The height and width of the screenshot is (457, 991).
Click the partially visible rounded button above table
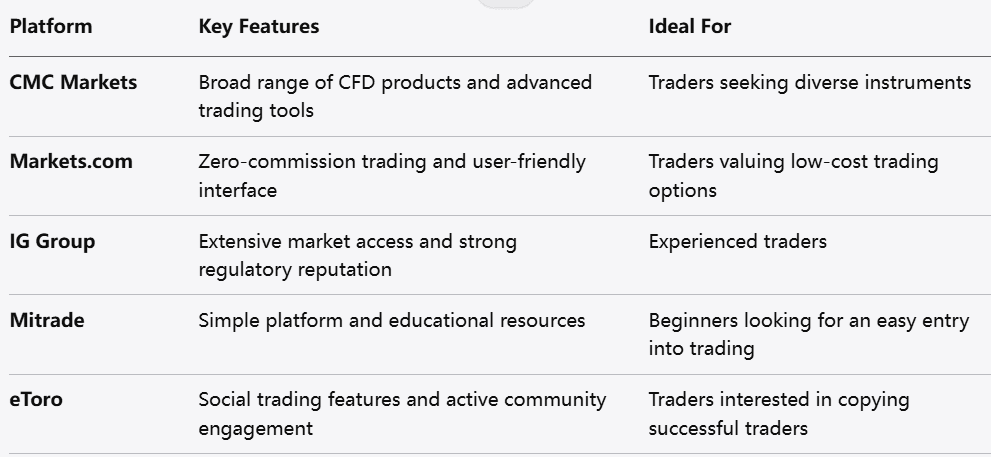pyautogui.click(x=506, y=3)
